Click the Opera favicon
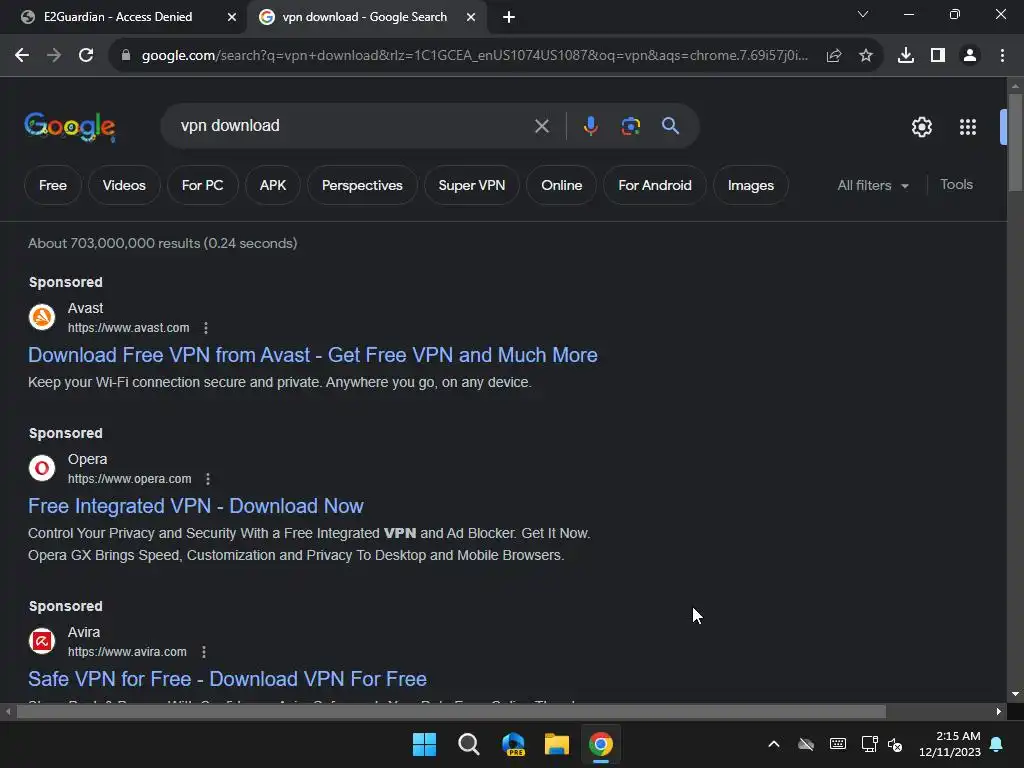This screenshot has height=768, width=1024. [42, 468]
